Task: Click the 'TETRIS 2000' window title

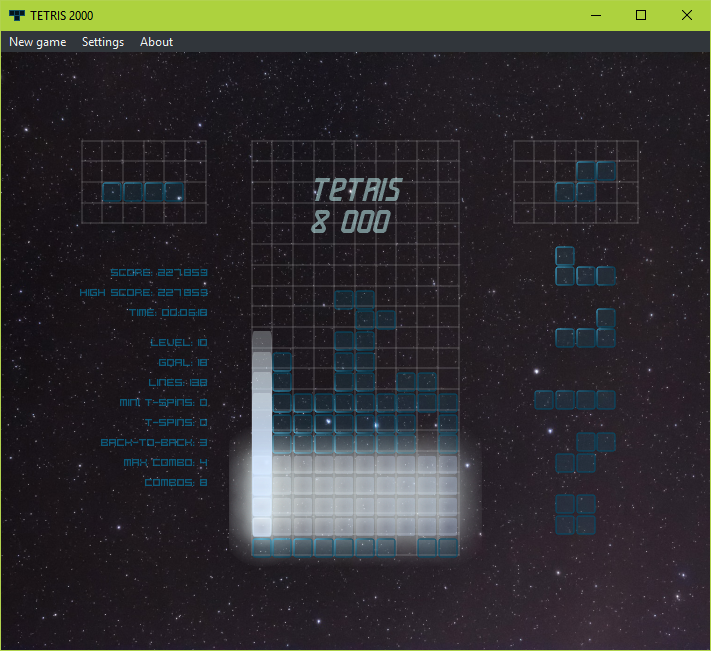Action: coord(62,15)
